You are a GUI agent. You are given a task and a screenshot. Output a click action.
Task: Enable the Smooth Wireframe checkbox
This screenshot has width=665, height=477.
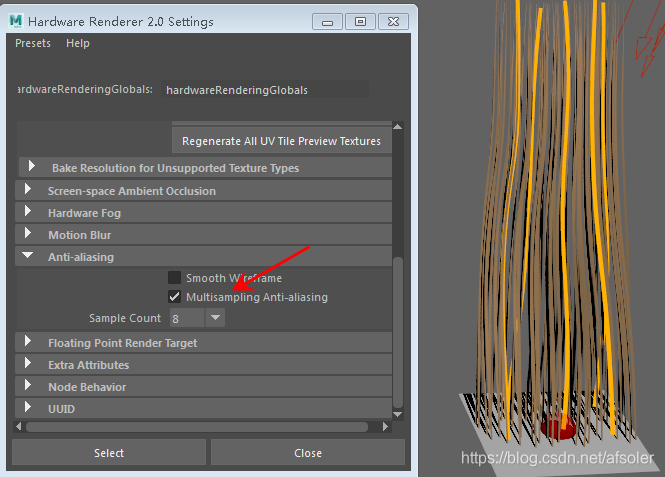click(x=174, y=278)
